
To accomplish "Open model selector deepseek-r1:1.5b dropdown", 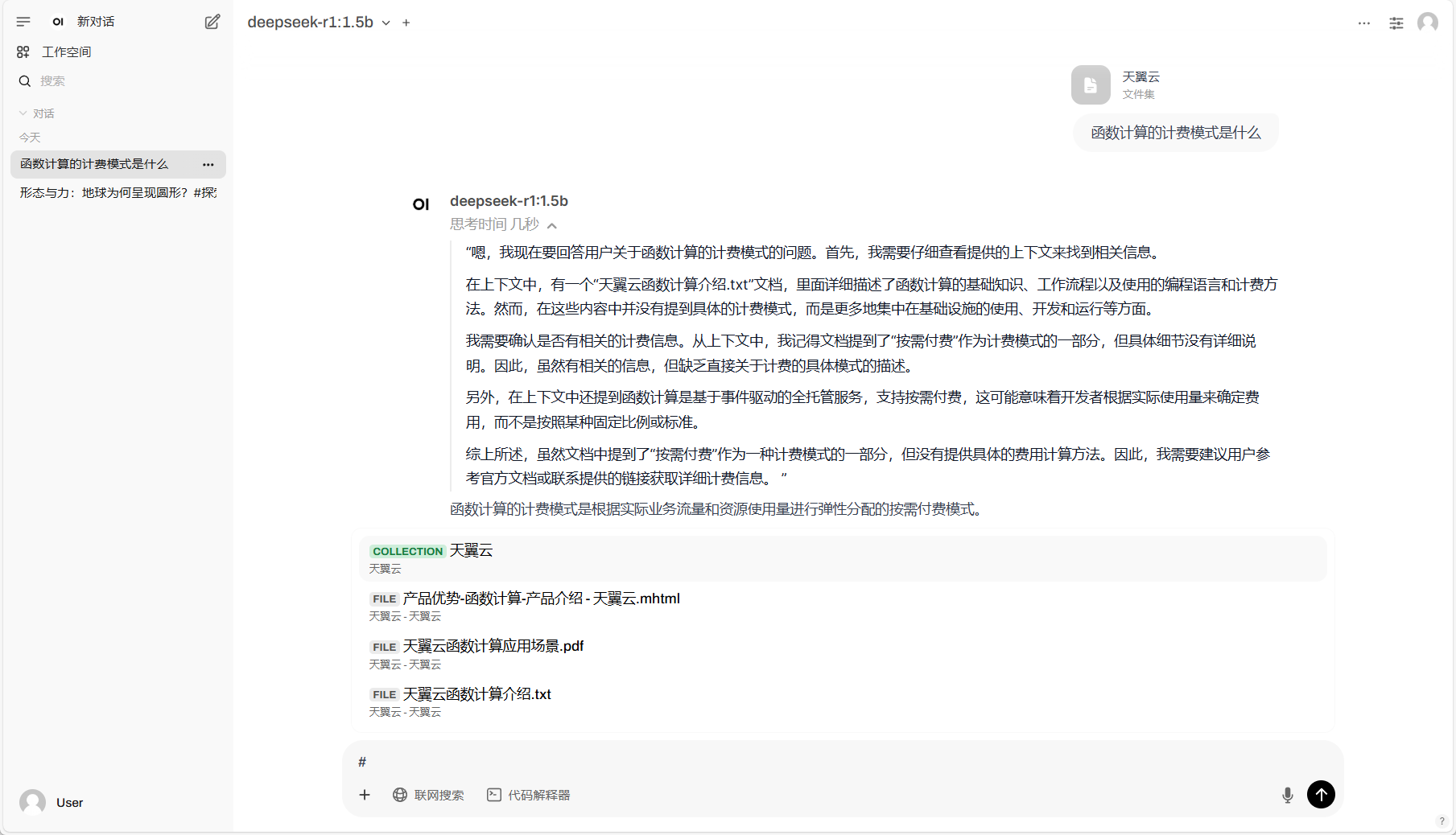I will pos(319,23).
